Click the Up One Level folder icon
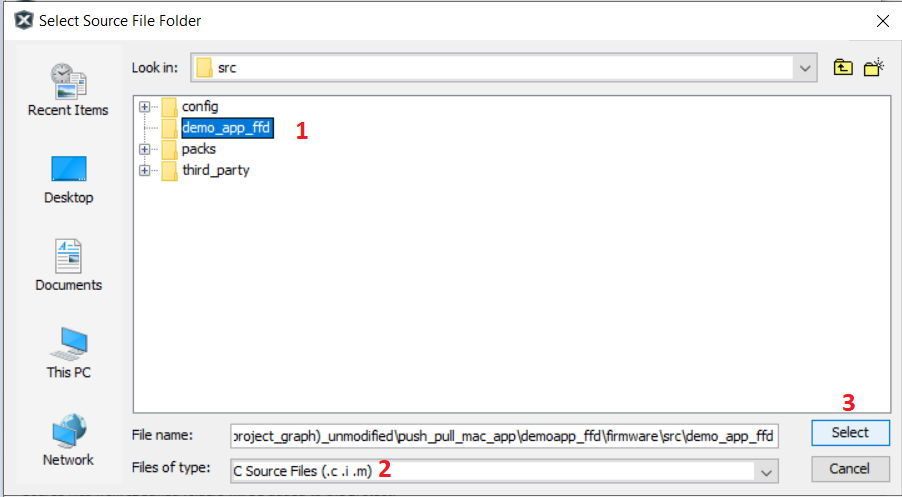The image size is (902, 497). click(x=843, y=67)
